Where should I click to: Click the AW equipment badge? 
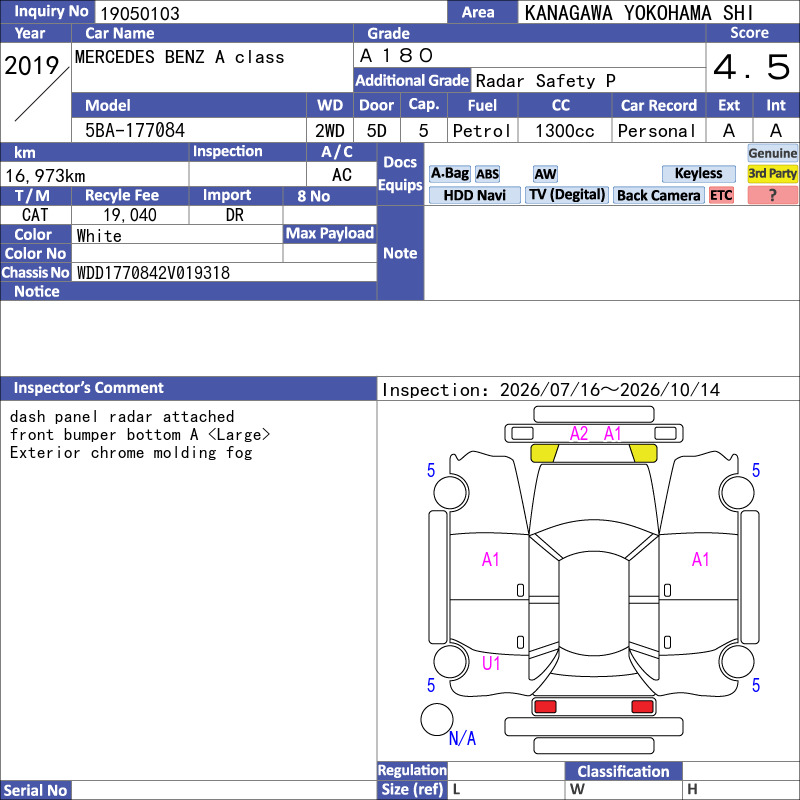(545, 174)
